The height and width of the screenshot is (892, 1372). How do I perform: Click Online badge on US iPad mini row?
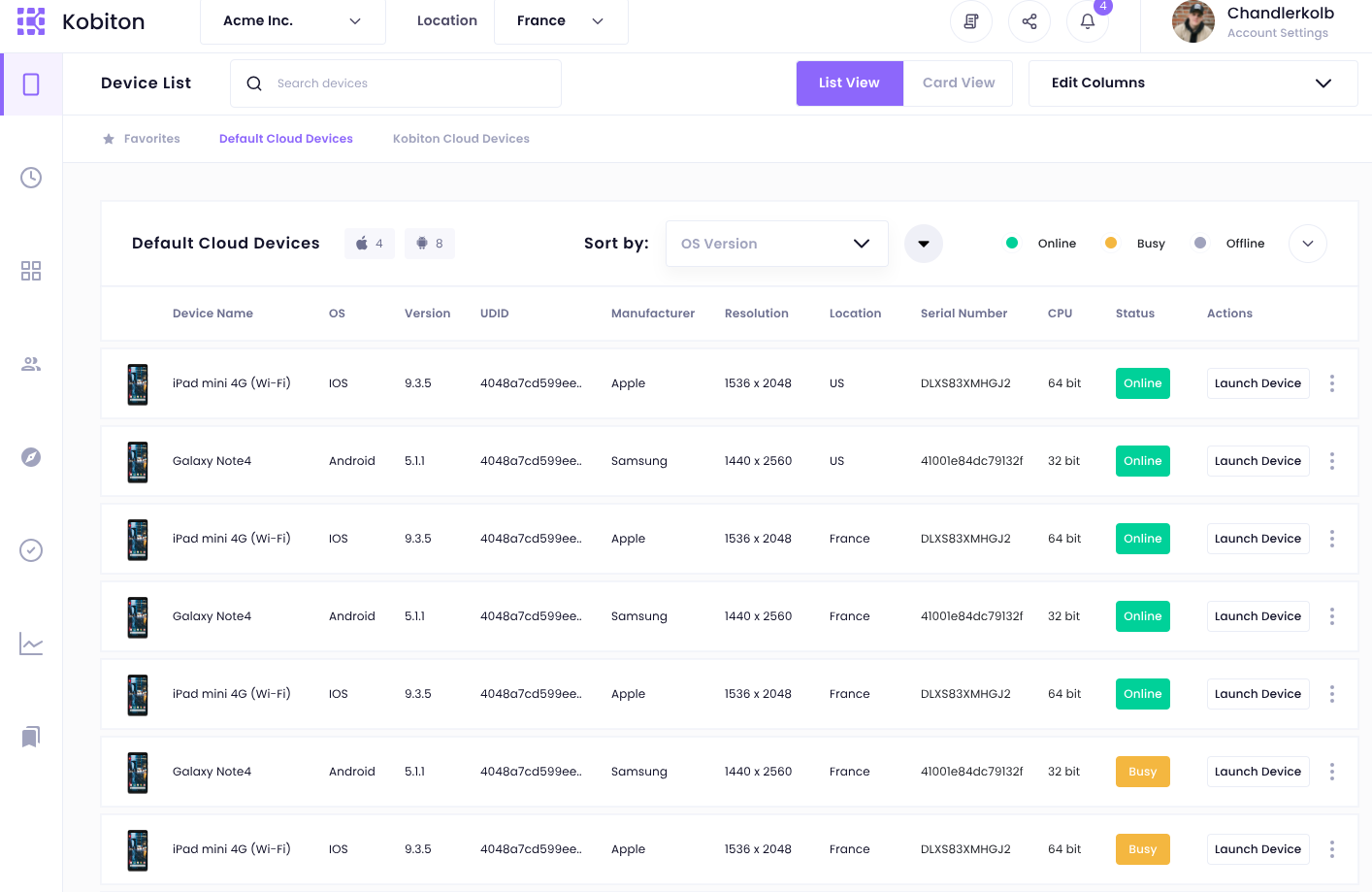1143,383
